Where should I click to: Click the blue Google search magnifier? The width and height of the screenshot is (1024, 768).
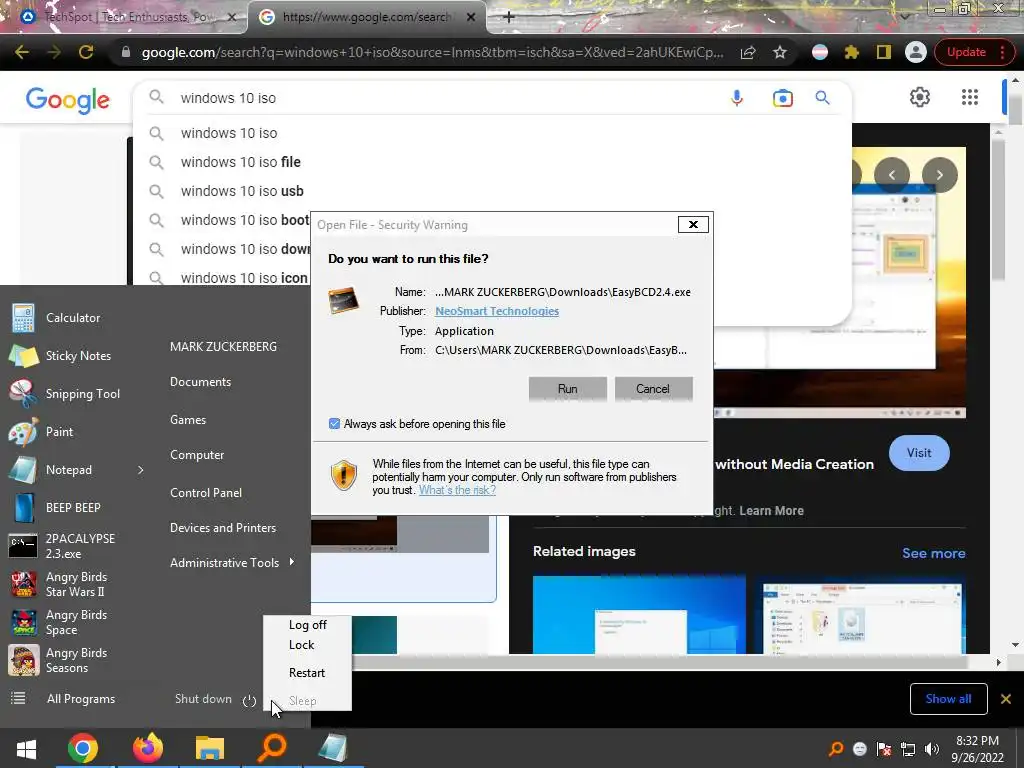click(822, 98)
